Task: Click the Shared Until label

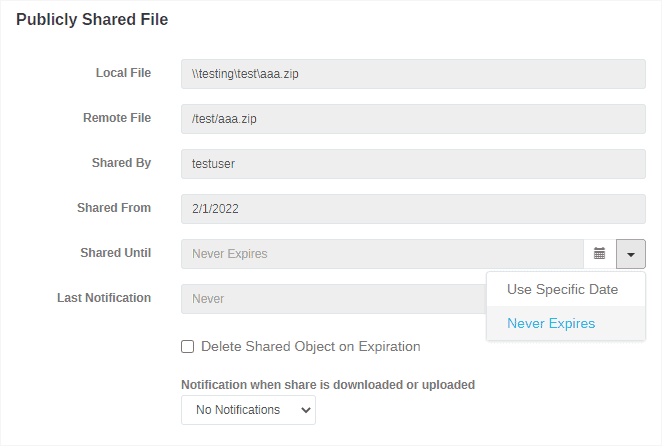Action: [x=115, y=253]
